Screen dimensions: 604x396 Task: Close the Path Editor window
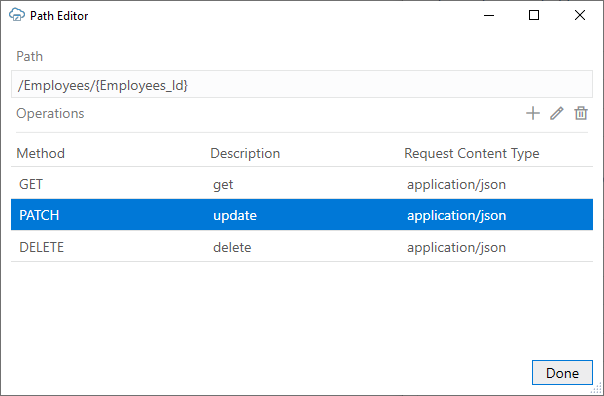[x=580, y=15]
